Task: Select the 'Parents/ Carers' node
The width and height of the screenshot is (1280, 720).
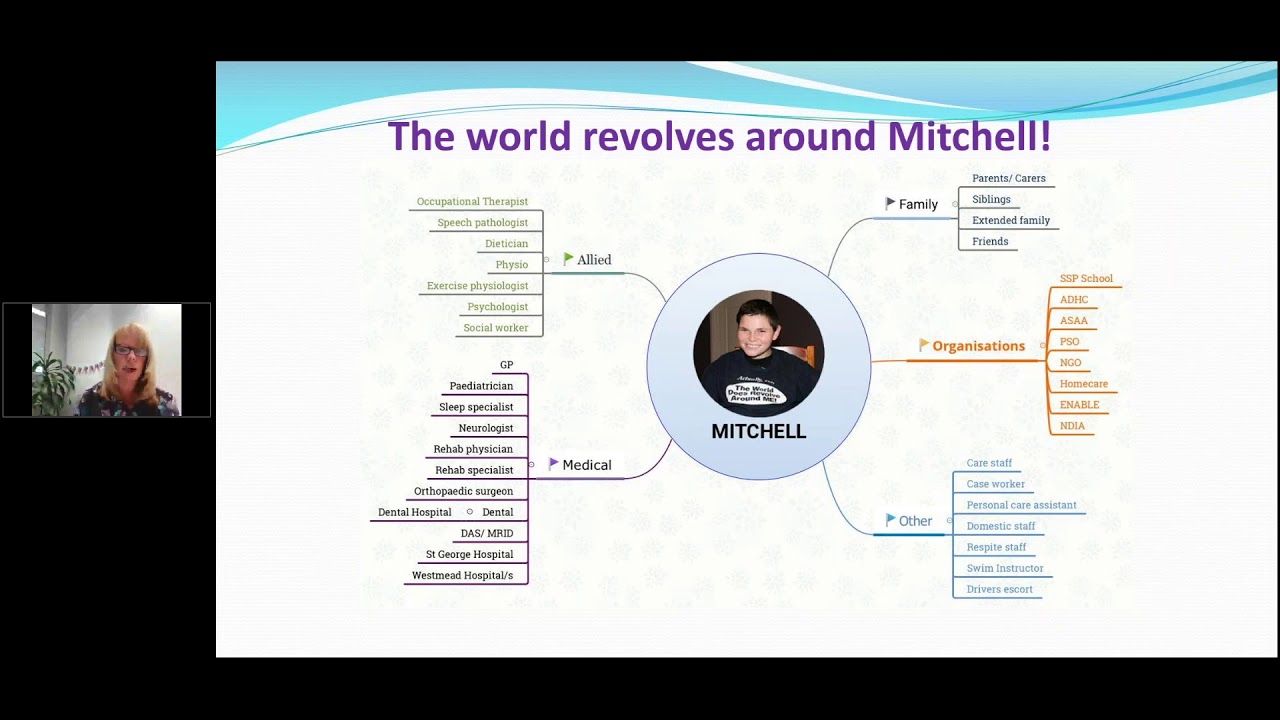Action: [1009, 178]
